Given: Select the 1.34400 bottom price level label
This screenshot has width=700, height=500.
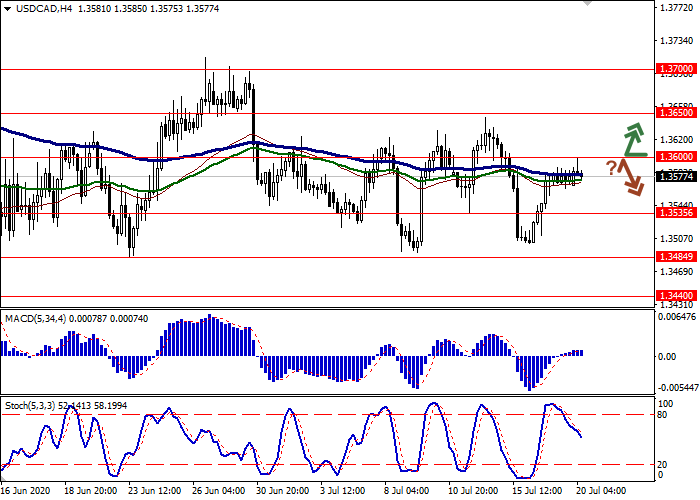Looking at the screenshot, I should 675,296.
